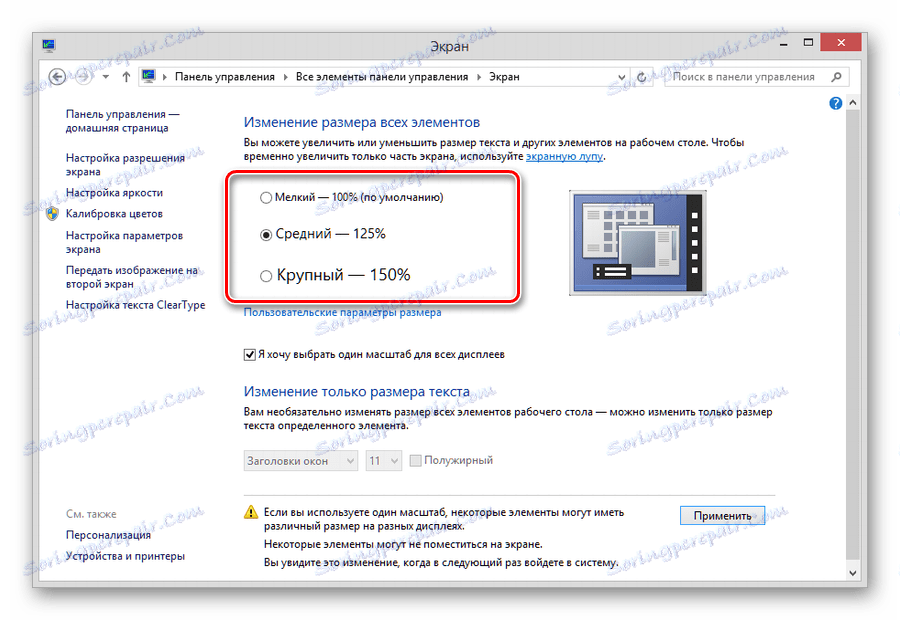Click the blue Help question mark icon
900x620 pixels.
click(x=834, y=103)
